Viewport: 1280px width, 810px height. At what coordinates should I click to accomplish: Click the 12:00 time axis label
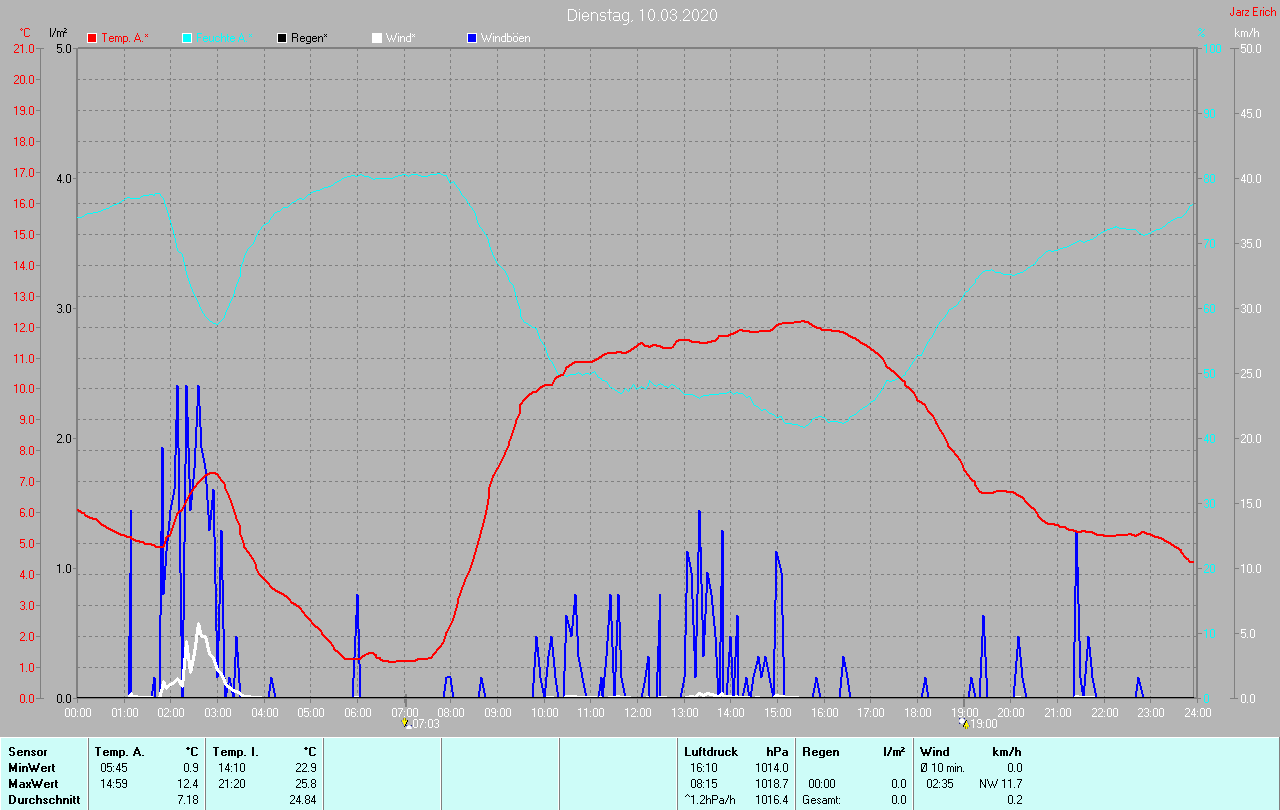(638, 712)
